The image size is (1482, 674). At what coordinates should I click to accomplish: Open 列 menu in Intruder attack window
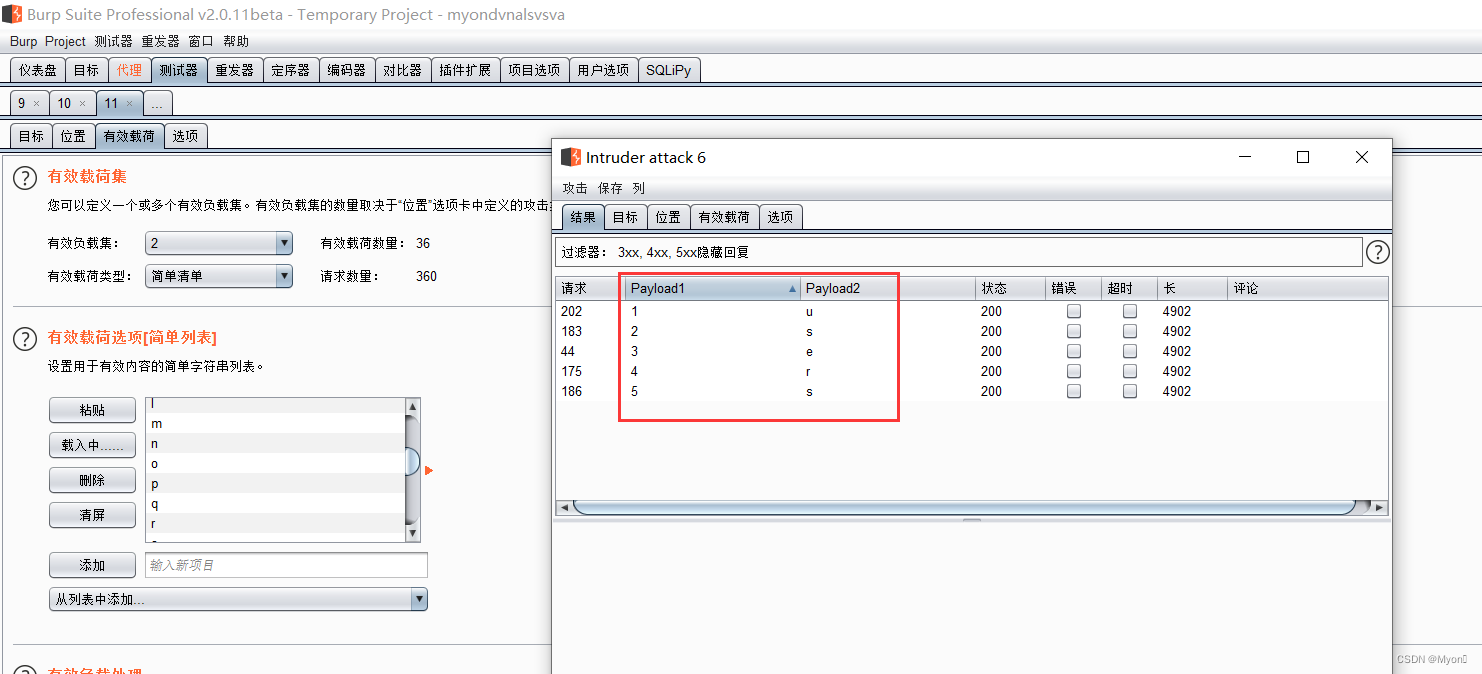coord(639,188)
